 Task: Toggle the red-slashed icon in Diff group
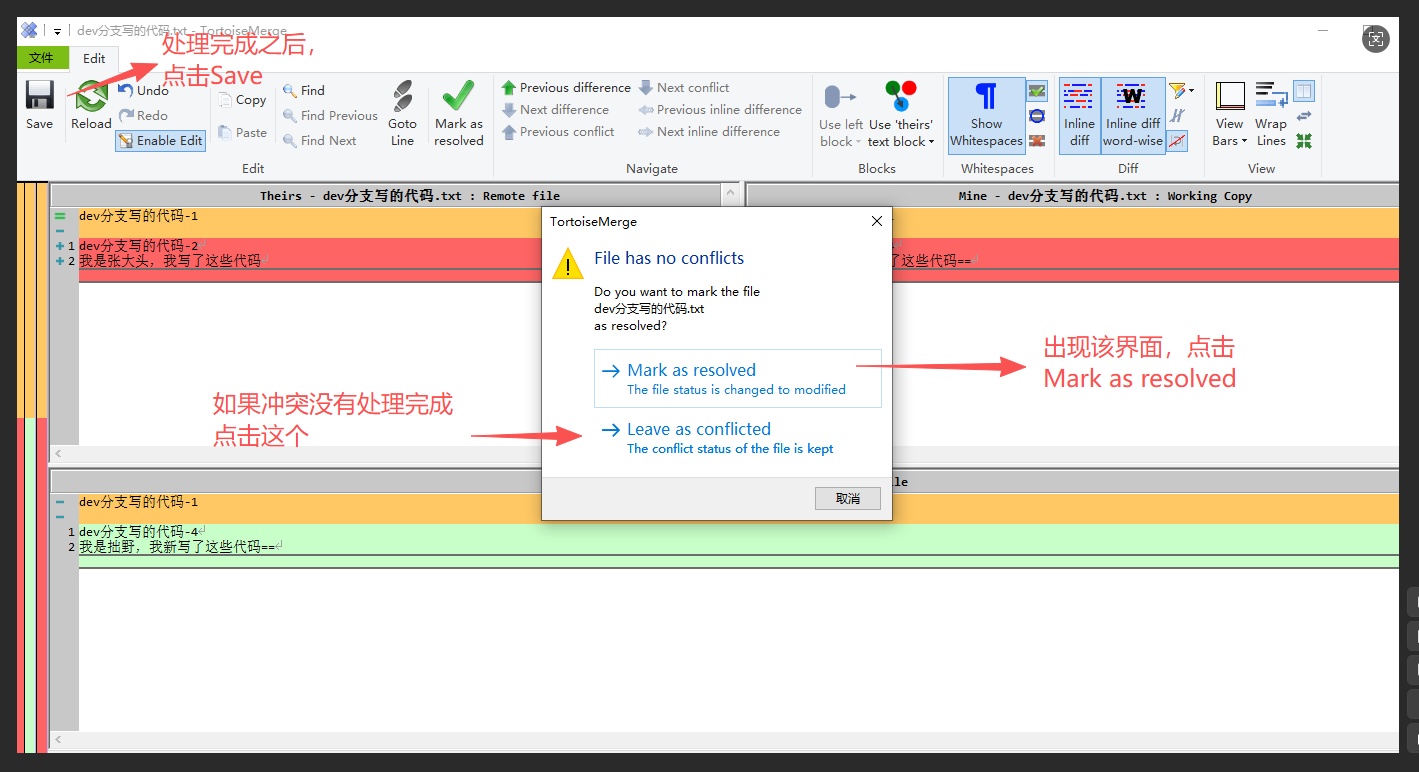tap(1178, 141)
